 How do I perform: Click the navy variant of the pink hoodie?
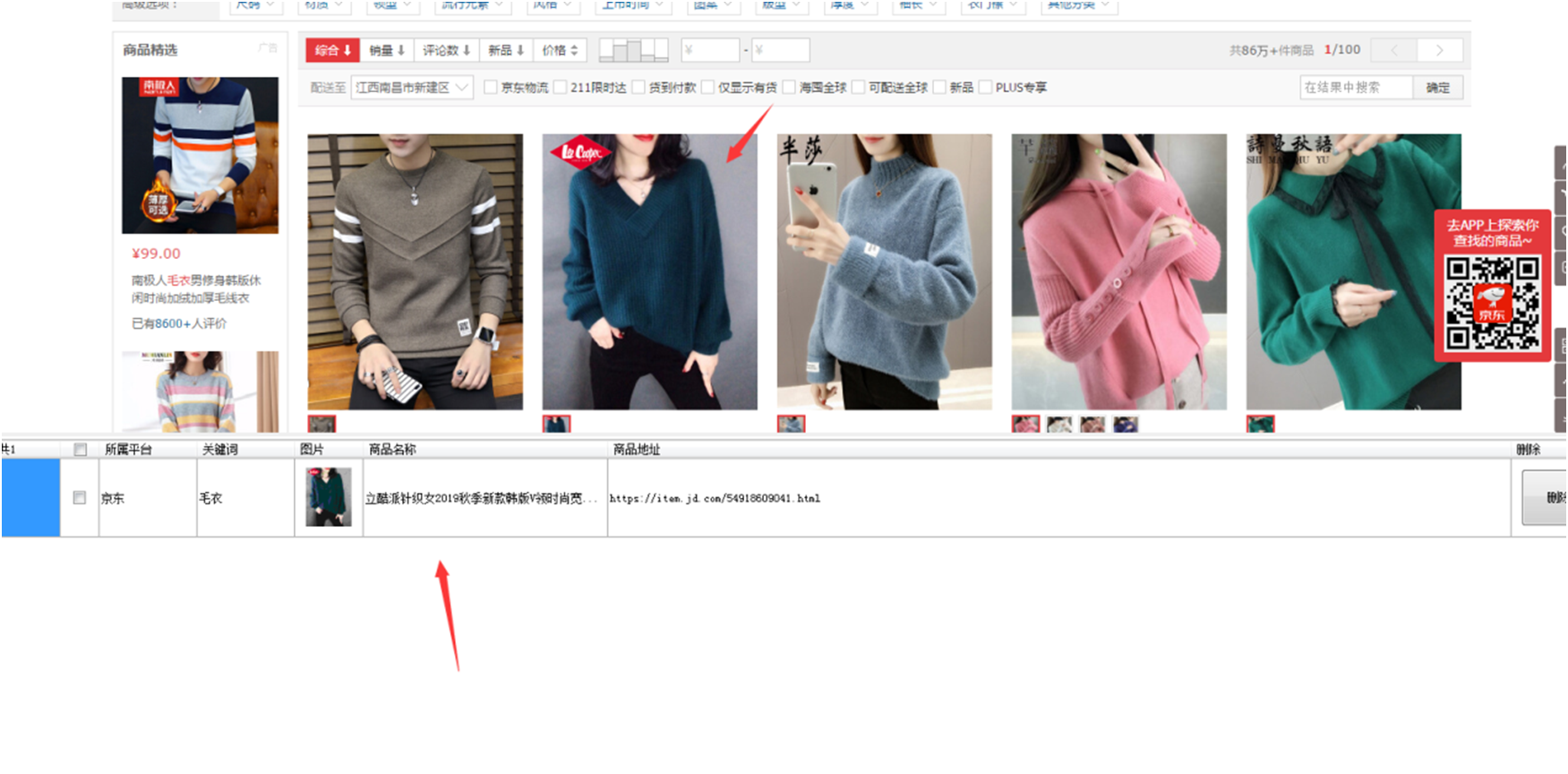tap(1126, 424)
